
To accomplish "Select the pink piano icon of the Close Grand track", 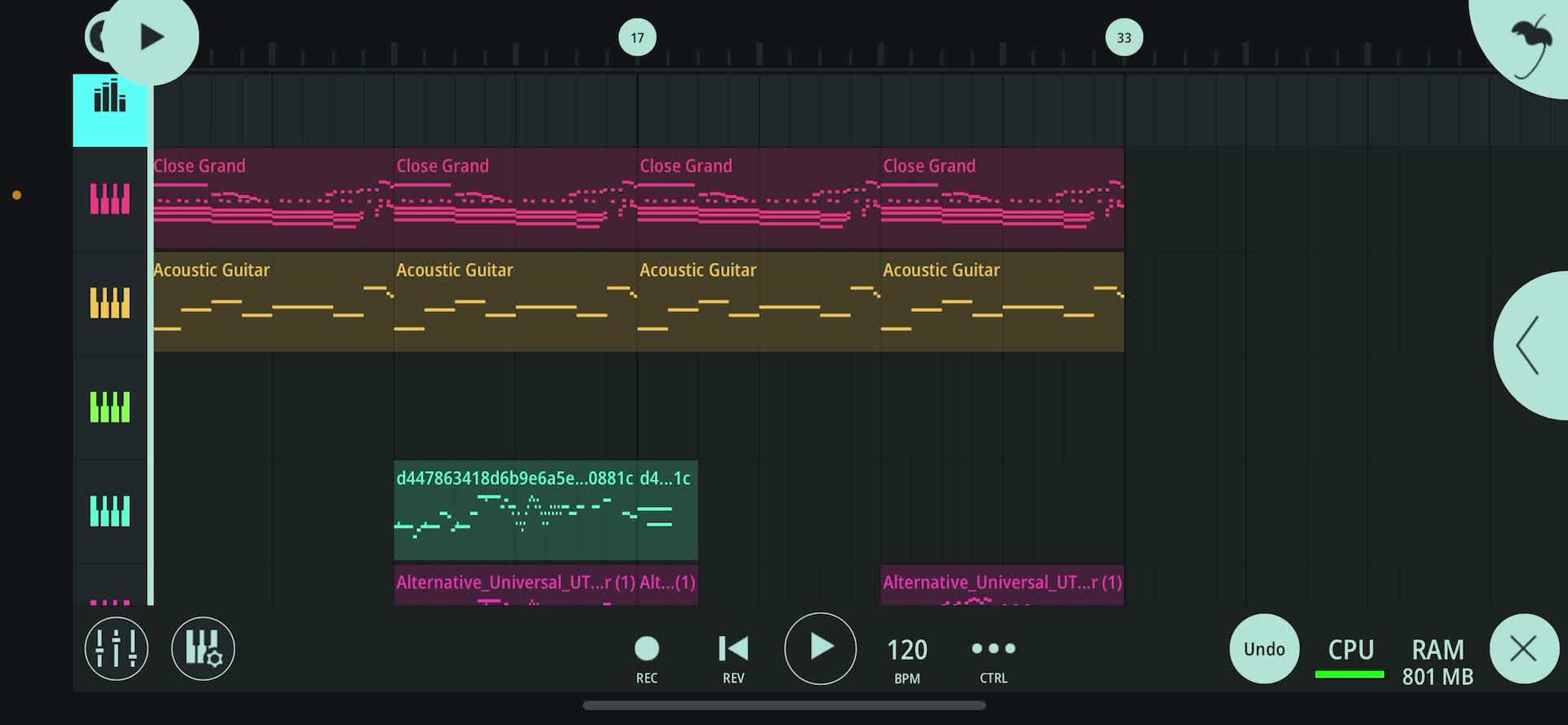I will 110,198.
